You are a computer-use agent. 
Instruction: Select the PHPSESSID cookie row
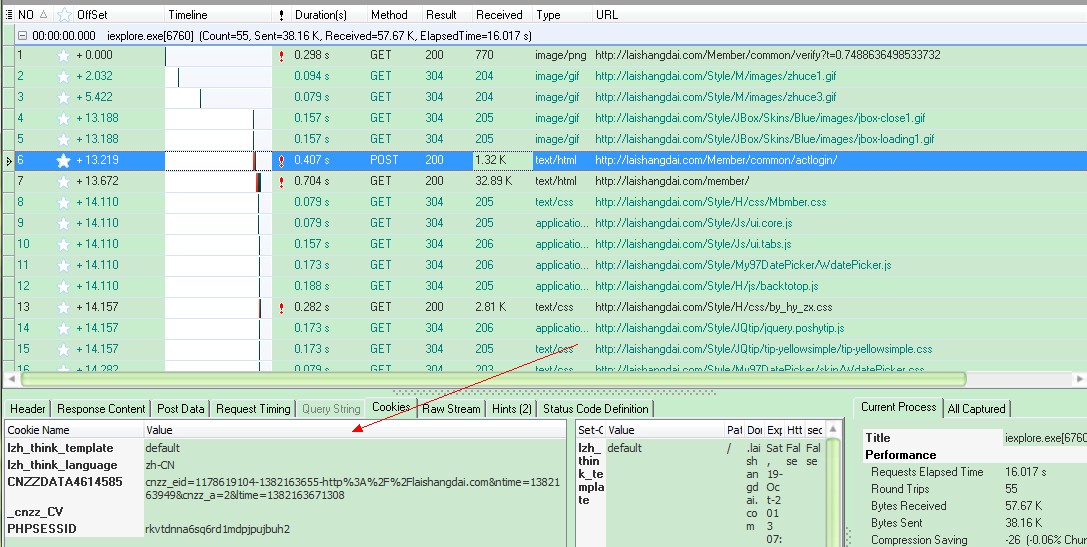tap(285, 530)
